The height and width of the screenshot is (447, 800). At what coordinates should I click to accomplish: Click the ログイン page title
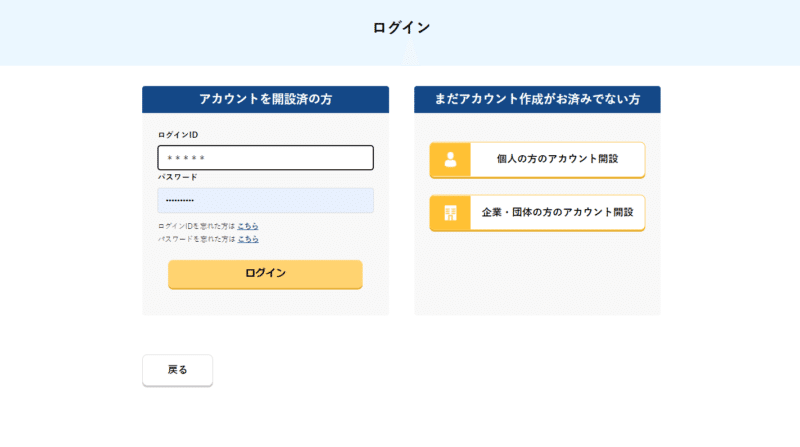[402, 28]
